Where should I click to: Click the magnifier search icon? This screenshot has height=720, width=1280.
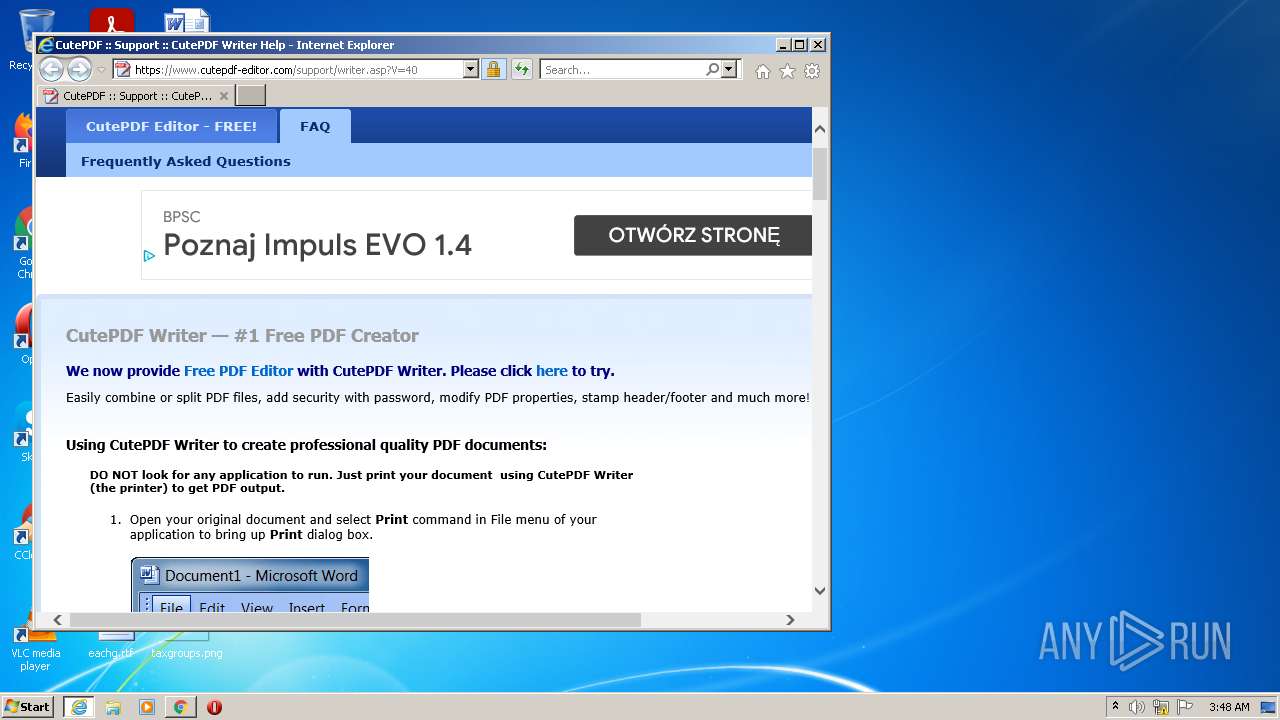coord(712,70)
